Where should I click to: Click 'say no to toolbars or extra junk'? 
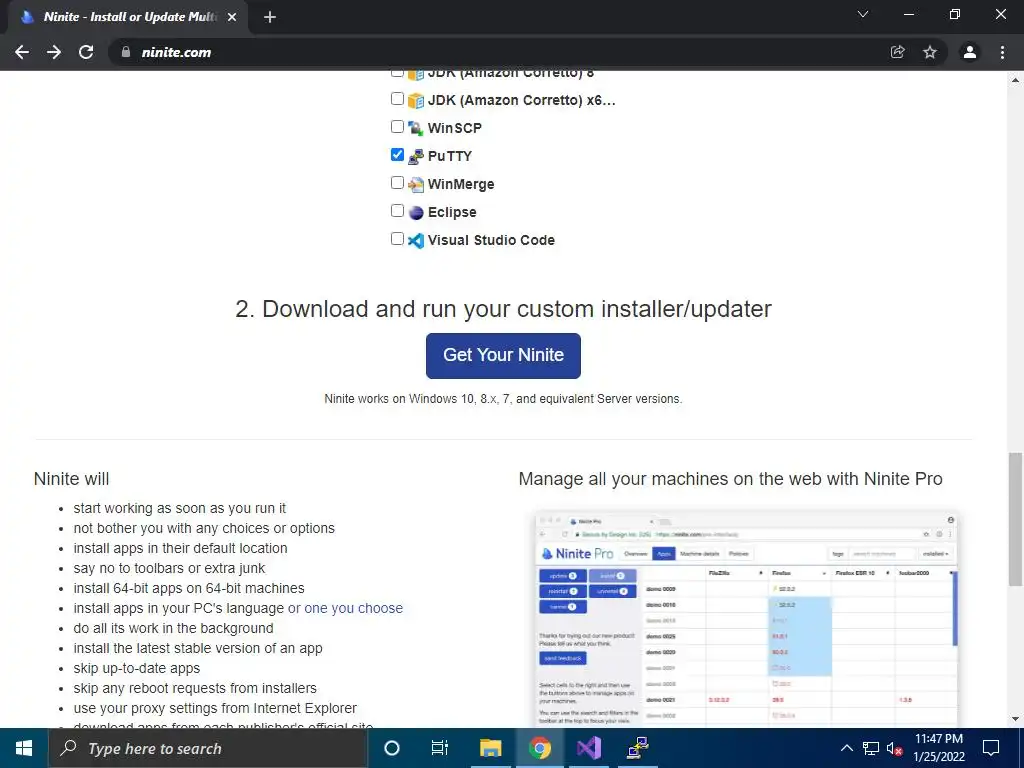tap(169, 568)
